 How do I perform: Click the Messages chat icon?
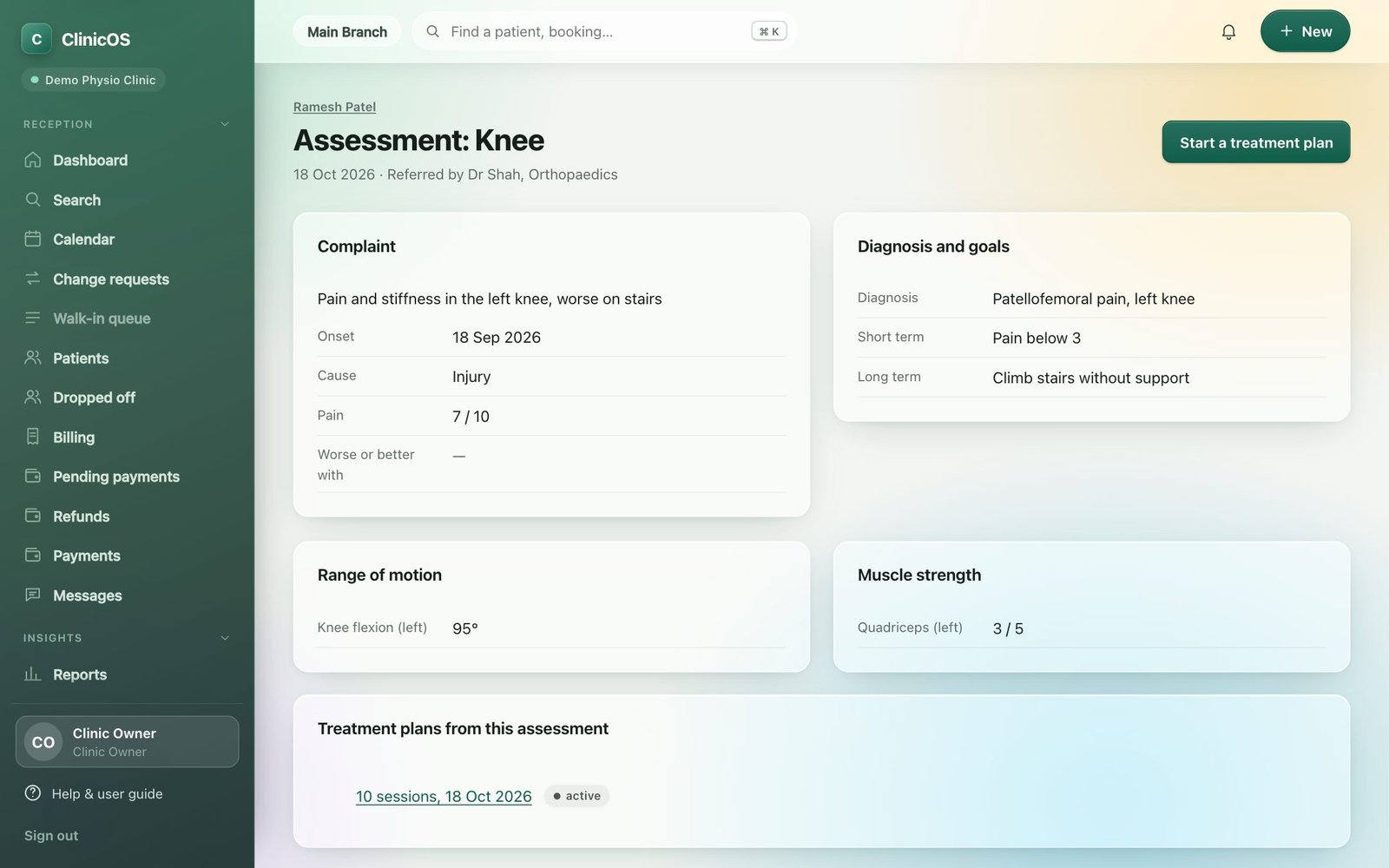point(33,595)
